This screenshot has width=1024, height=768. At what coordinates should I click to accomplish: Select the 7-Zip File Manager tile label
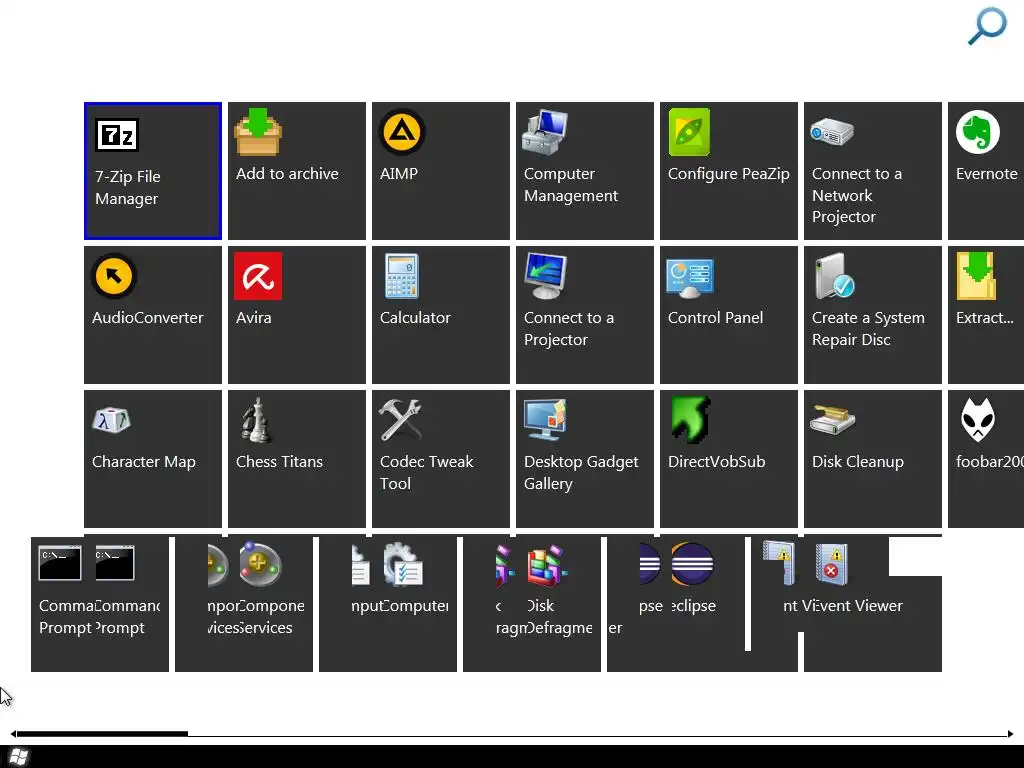pos(127,187)
